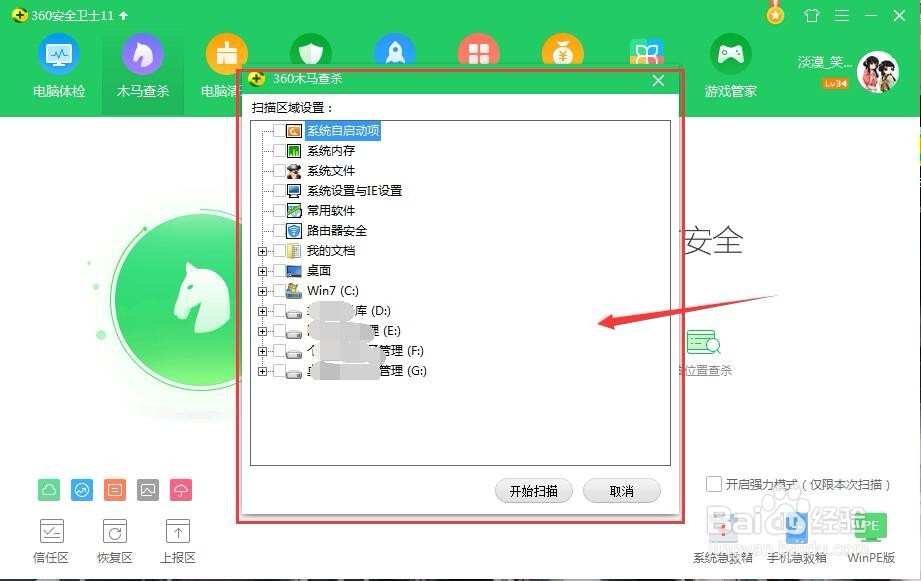Select 常用软件 tree row

(x=331, y=210)
